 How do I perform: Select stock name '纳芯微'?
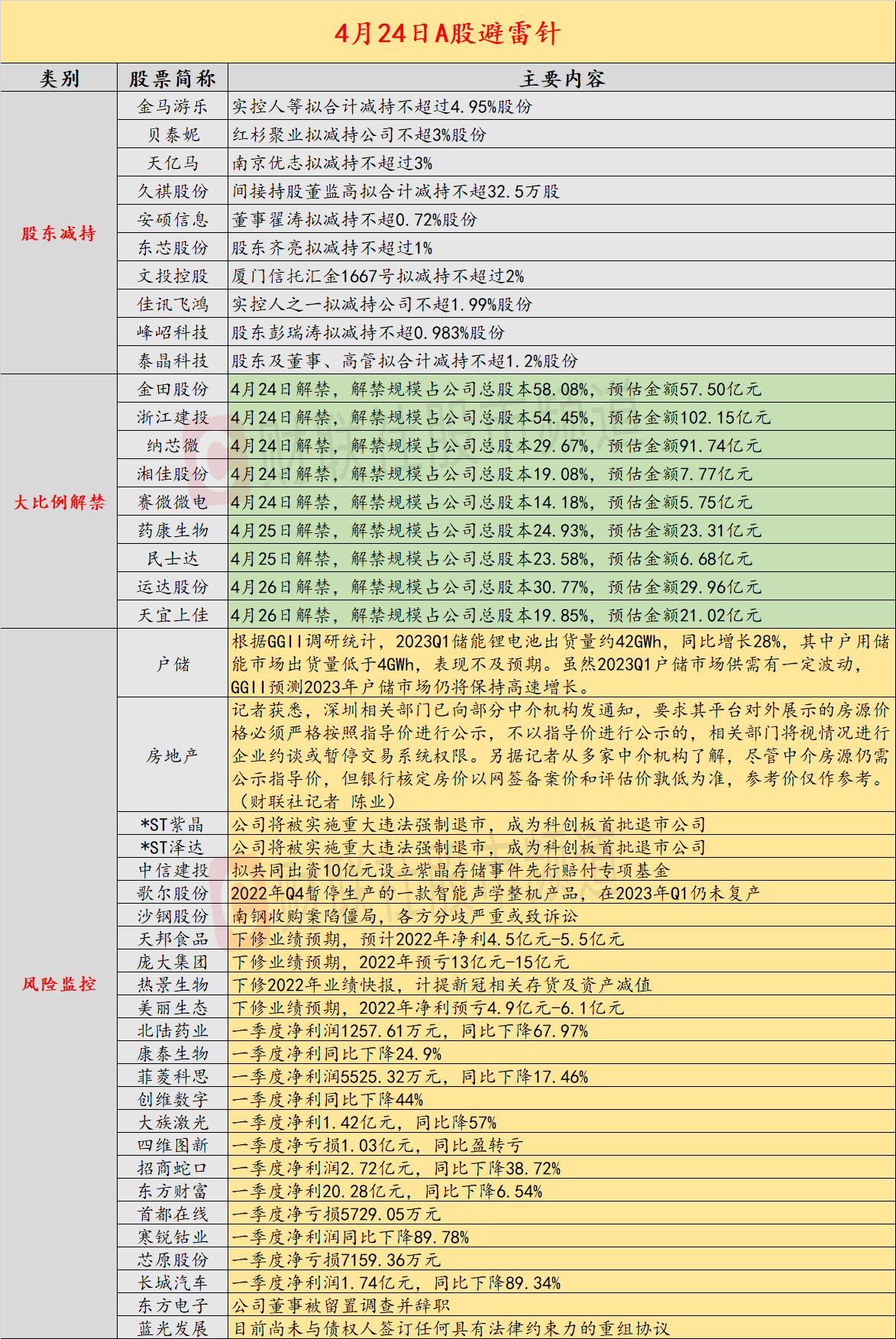173,445
